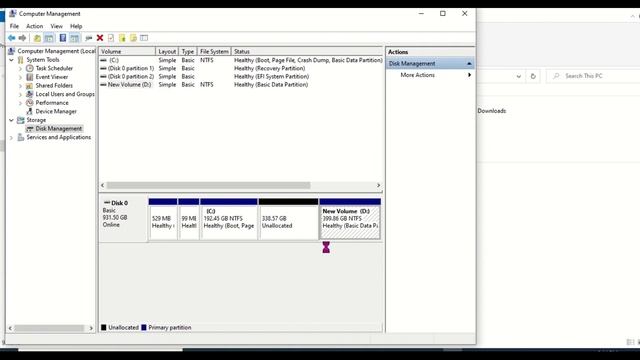Select the (C:) 192.45 GB NTFS partition block
Image resolution: width=640 pixels, height=360 pixels.
(x=229, y=219)
